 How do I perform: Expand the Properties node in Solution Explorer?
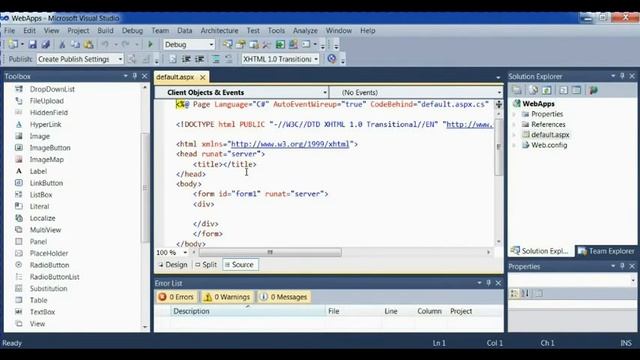(x=515, y=114)
